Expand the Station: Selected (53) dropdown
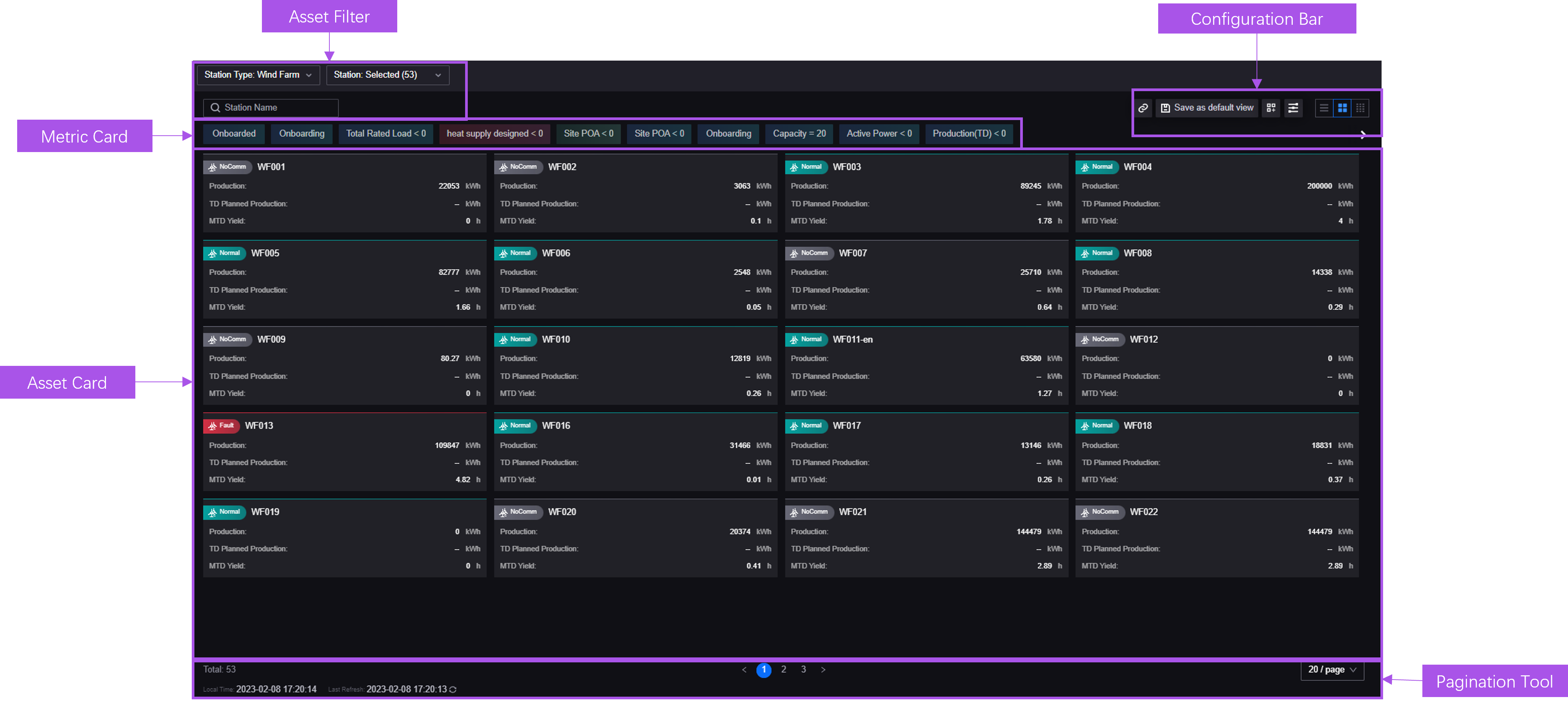 click(387, 75)
